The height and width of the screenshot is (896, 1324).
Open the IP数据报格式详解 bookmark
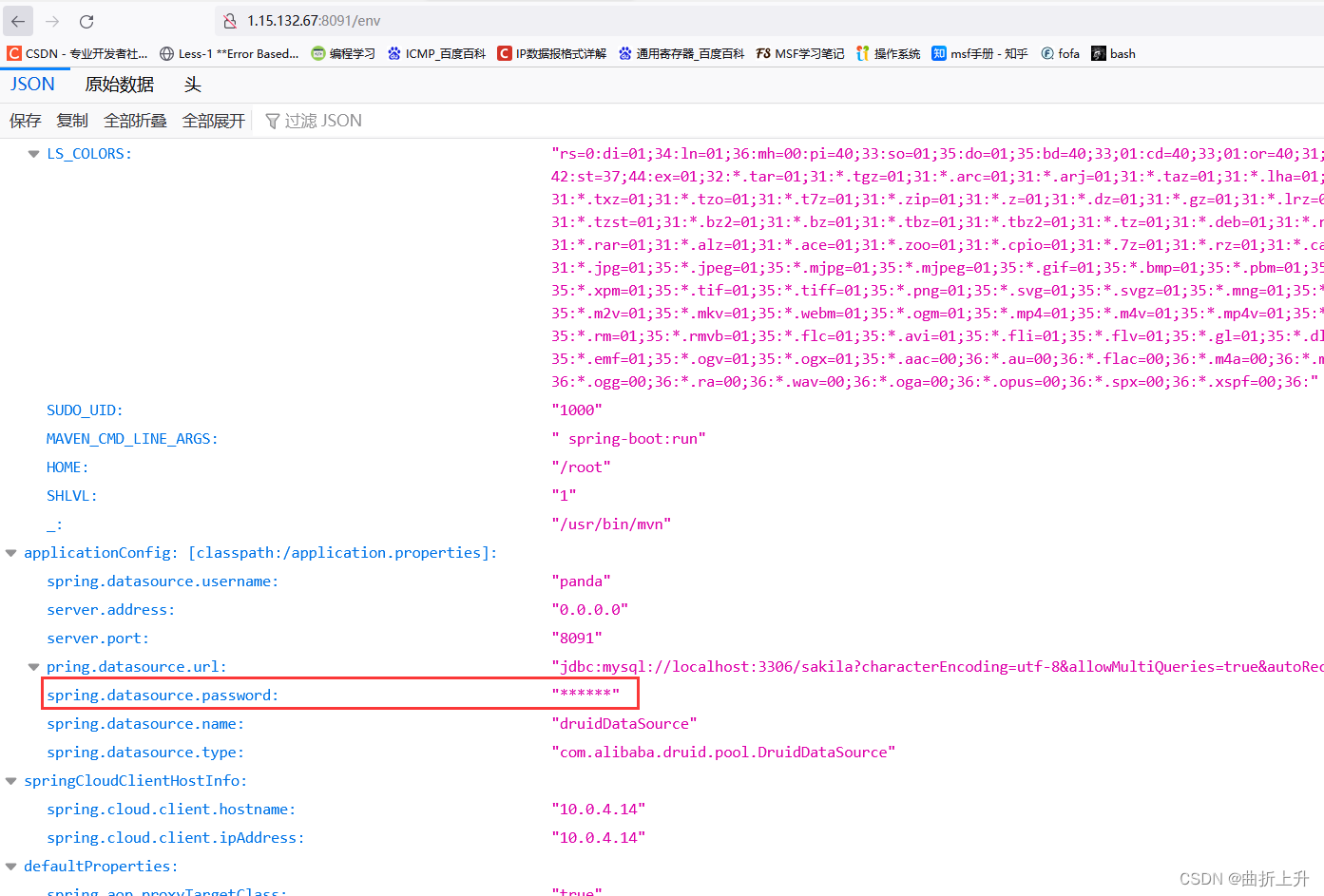point(552,53)
